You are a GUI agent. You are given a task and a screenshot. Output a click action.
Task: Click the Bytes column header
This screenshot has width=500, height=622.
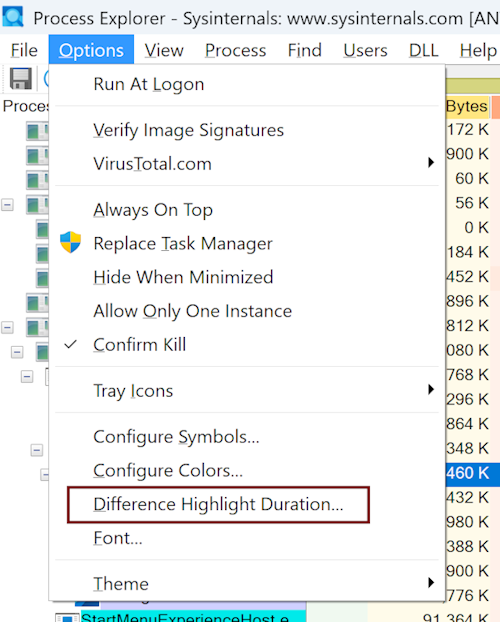tap(467, 106)
